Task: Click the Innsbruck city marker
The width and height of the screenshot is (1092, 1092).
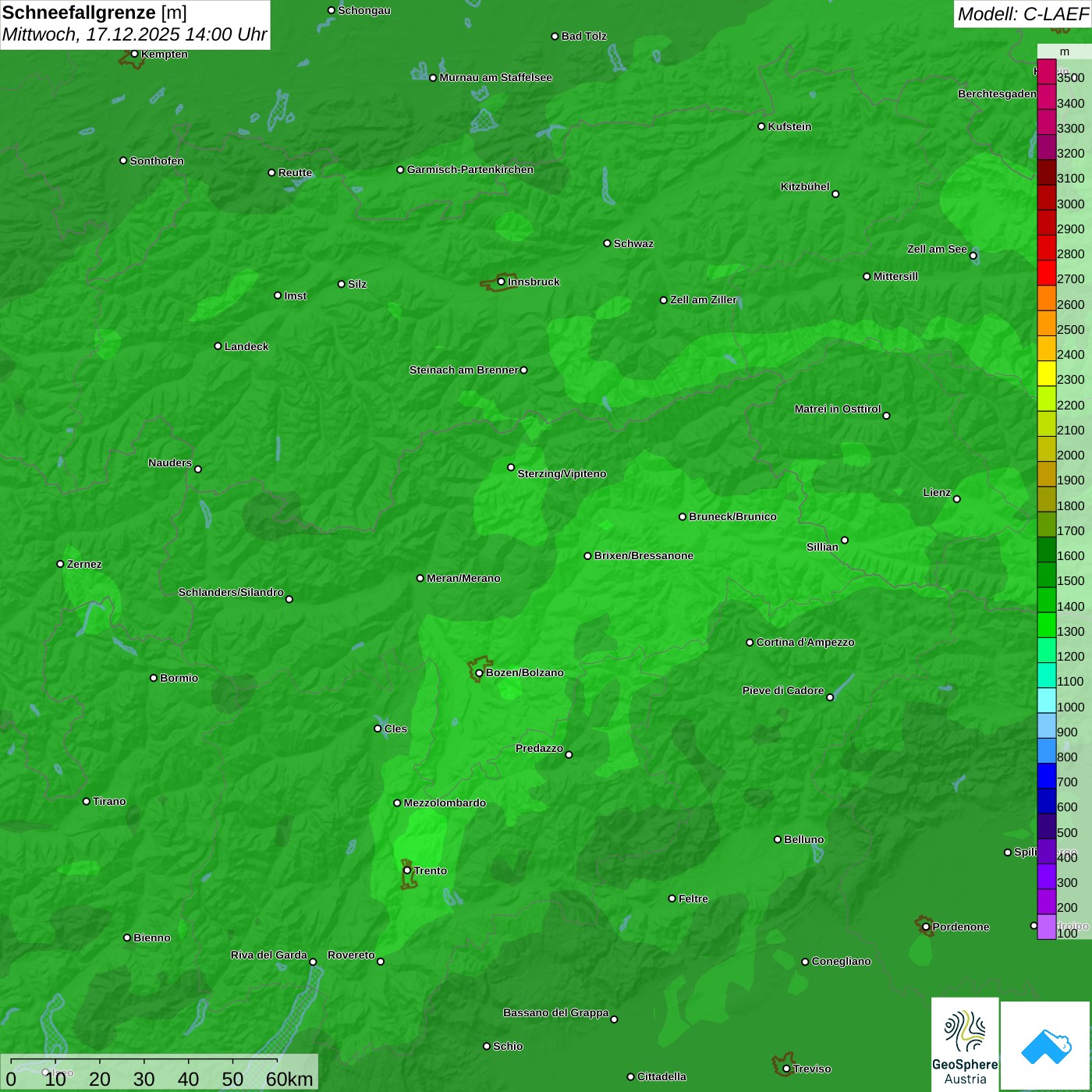Action: pyautogui.click(x=501, y=282)
